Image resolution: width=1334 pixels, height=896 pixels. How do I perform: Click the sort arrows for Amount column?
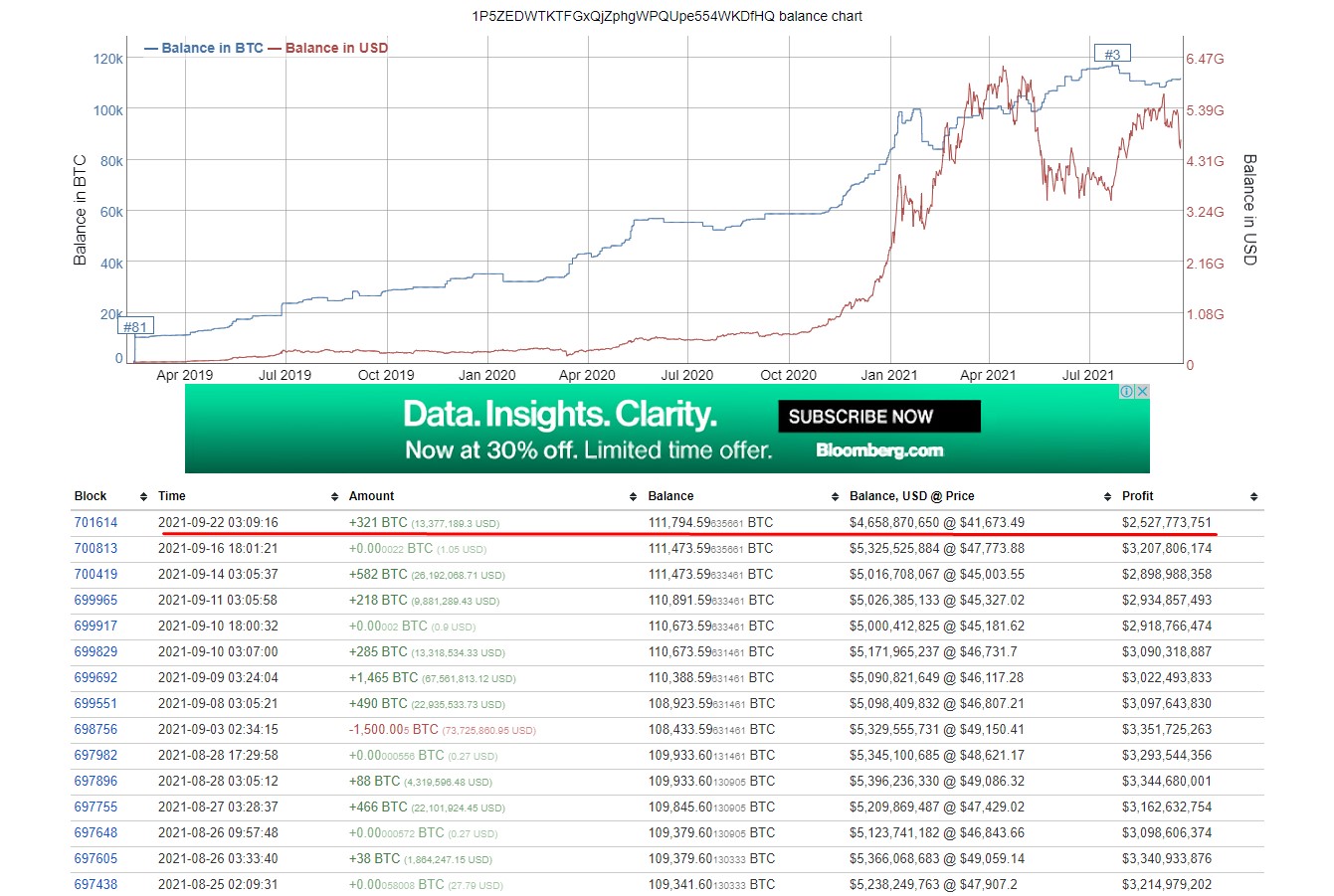pyautogui.click(x=633, y=496)
